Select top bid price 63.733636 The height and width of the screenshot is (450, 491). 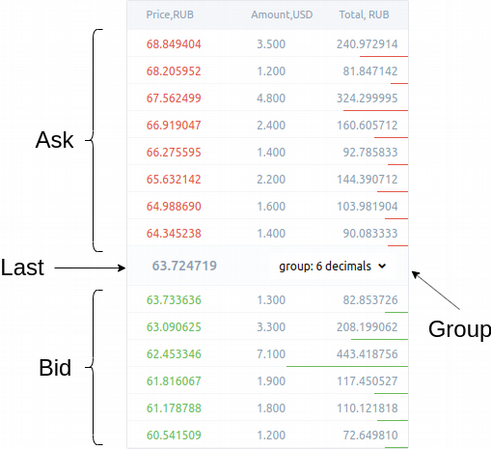click(174, 300)
